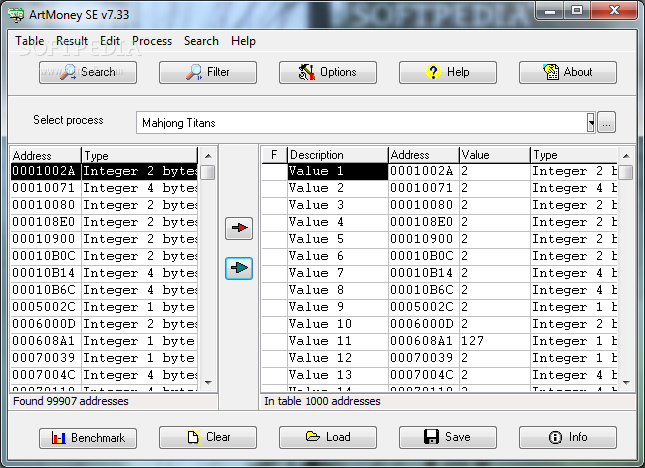This screenshot has height=468, width=645.
Task: Minimize the ArtMoney window
Action: coord(550,11)
